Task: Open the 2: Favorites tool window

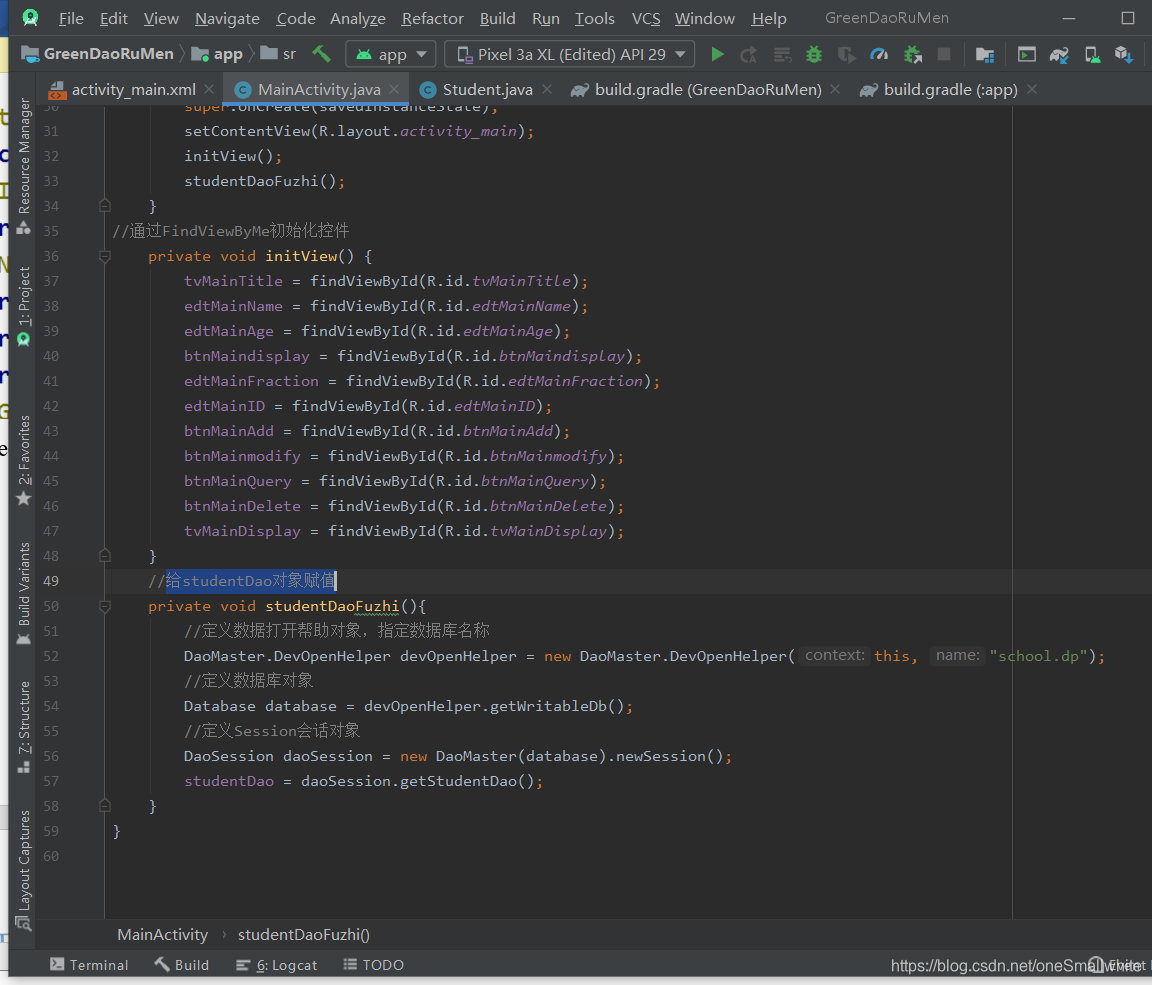Action: [x=24, y=461]
